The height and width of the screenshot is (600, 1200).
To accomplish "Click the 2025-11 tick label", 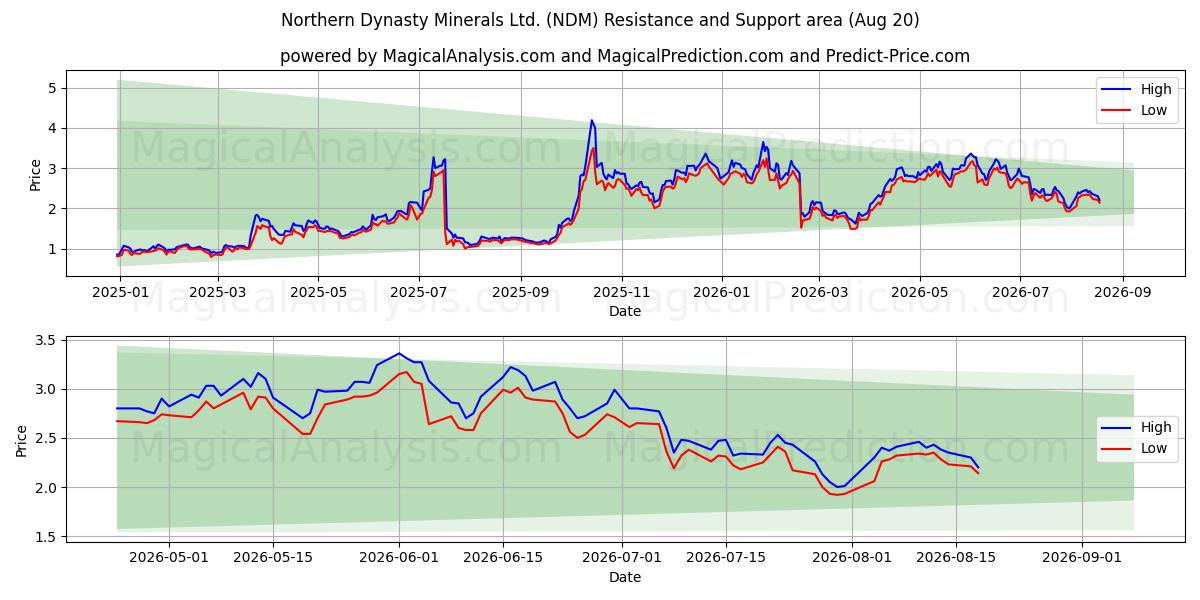I will point(621,291).
